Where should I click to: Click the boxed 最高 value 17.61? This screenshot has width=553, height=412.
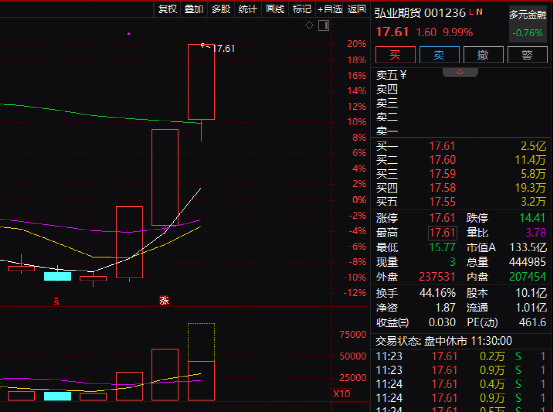click(443, 233)
